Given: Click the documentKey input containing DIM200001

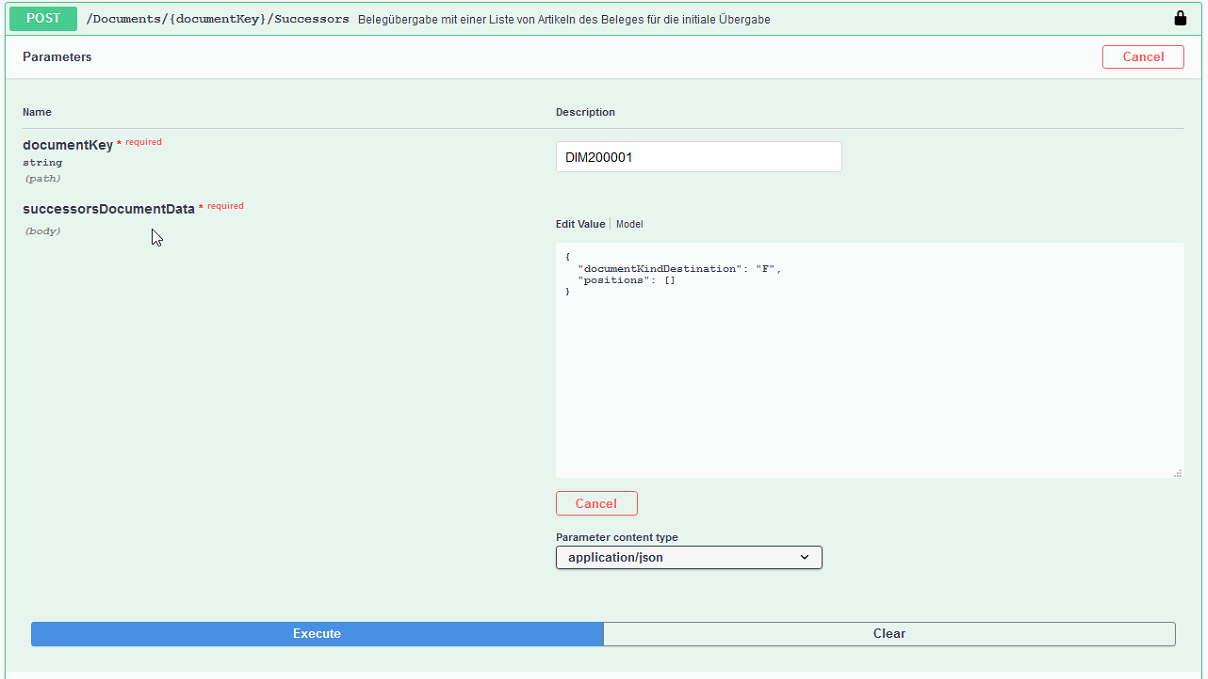Looking at the screenshot, I should [698, 156].
